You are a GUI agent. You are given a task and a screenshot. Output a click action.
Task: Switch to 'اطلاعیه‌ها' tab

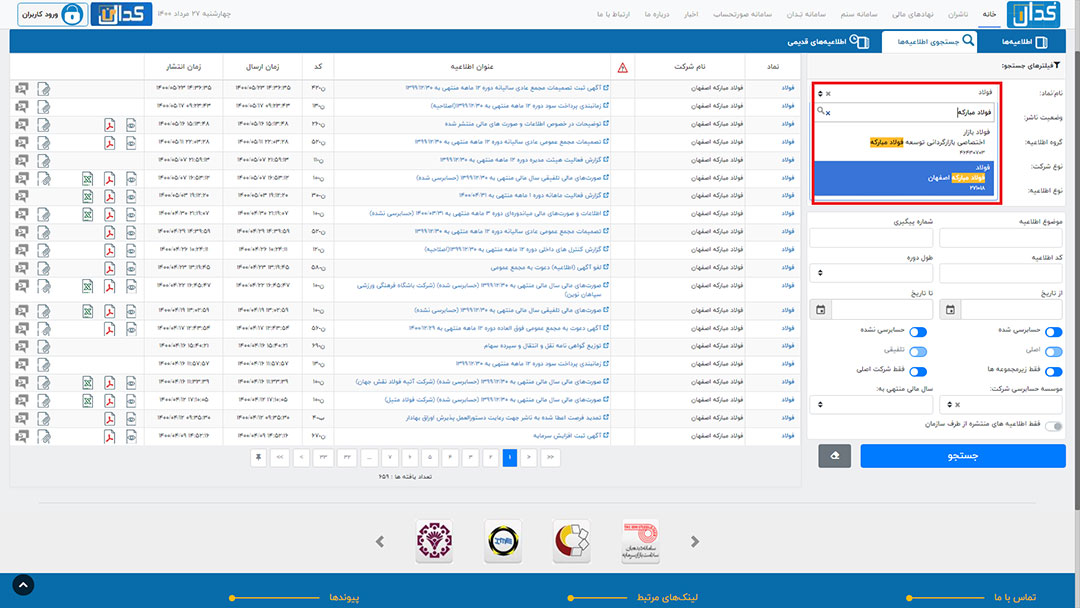[x=1024, y=42]
